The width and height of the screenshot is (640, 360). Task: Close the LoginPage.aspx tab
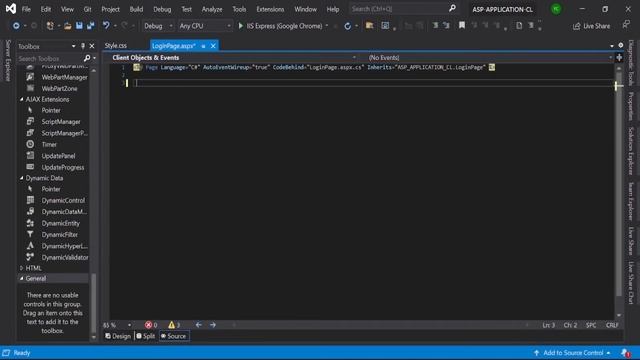tap(213, 46)
